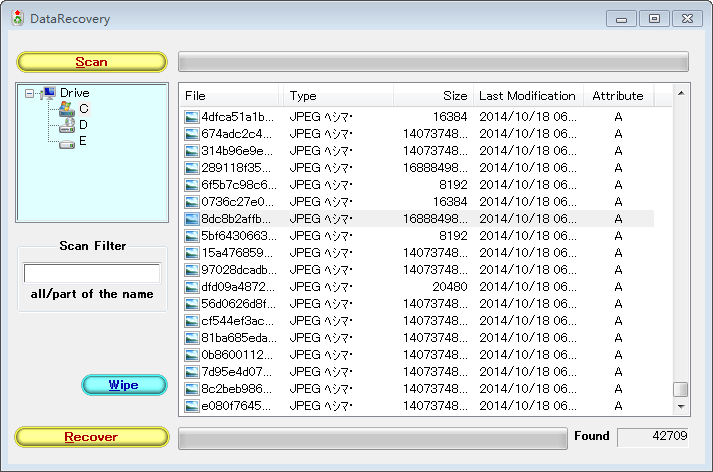Select file name 97028dcadb...
This screenshot has height=472, width=713.
239,270
